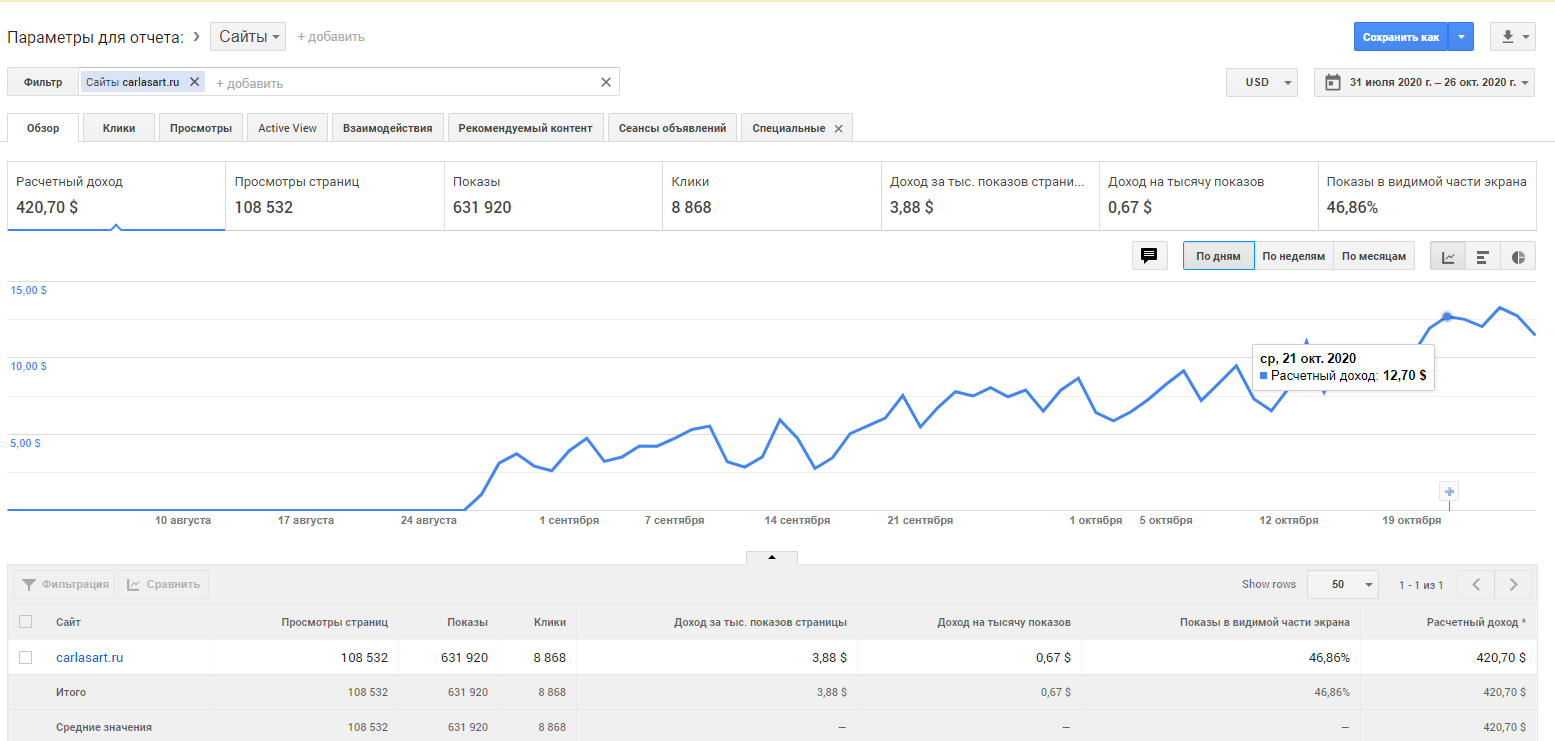Close the Специальные tab
The width and height of the screenshot is (1555, 741).
838,128
